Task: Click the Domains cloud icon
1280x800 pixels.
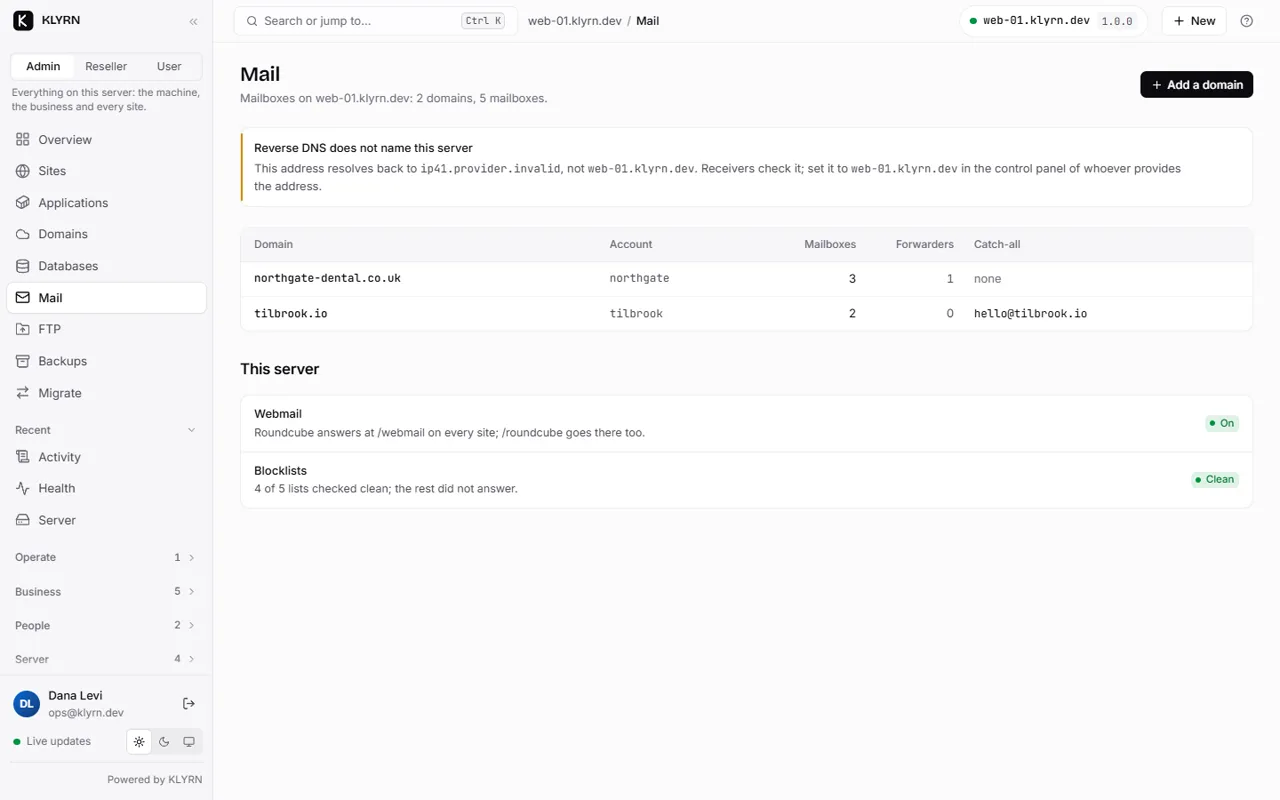Action: [23, 234]
